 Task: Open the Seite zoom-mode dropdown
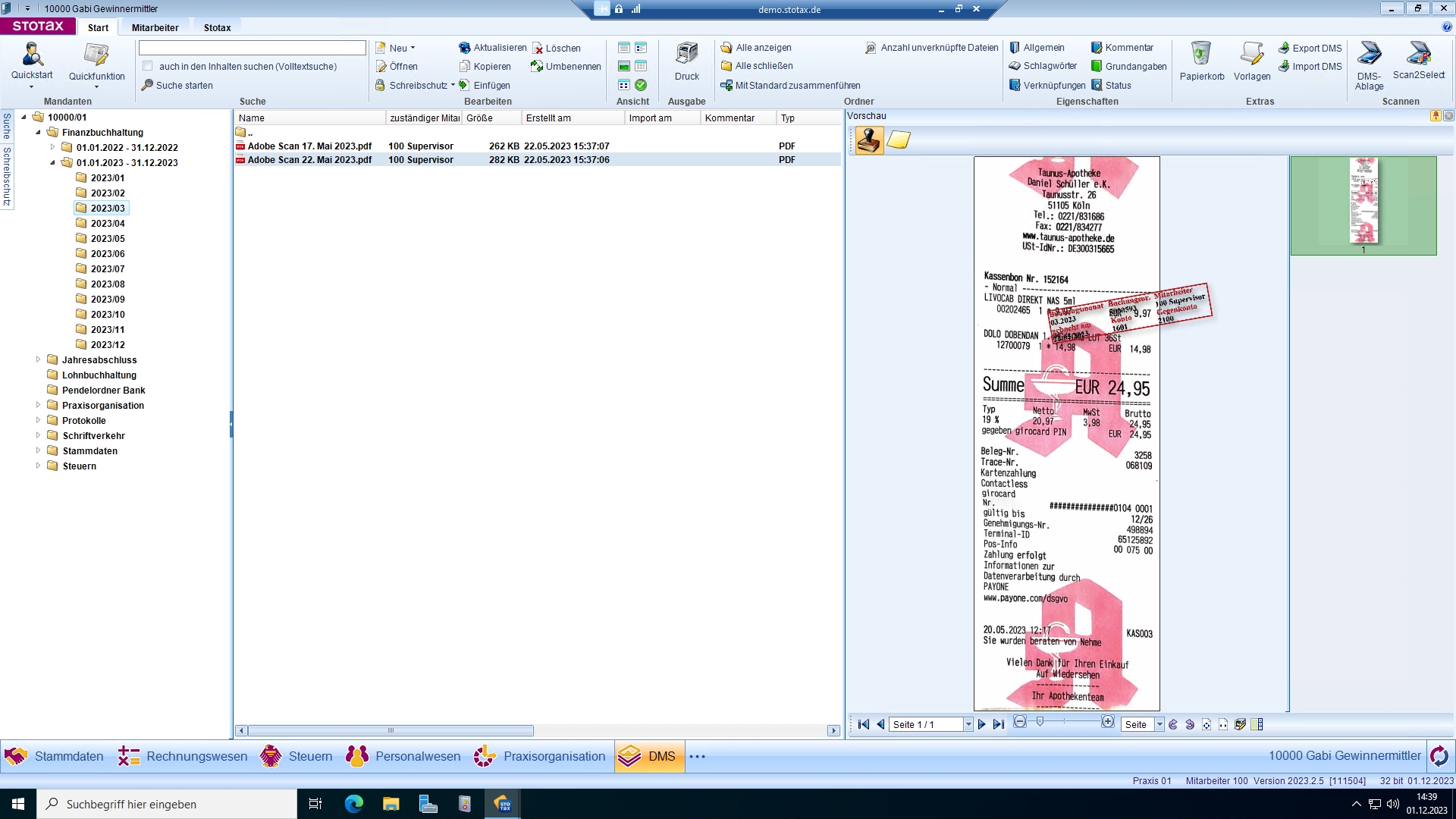(x=1159, y=725)
